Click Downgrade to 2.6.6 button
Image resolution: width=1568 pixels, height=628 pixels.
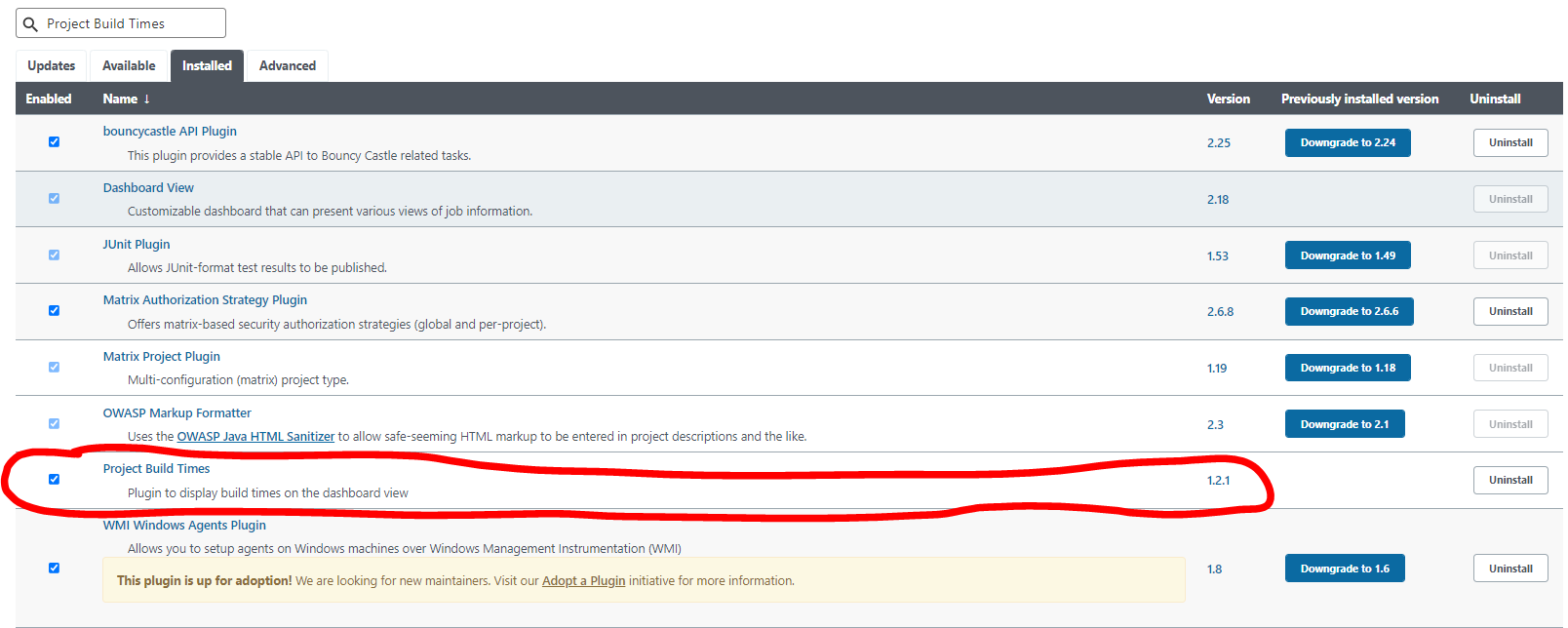tap(1350, 311)
